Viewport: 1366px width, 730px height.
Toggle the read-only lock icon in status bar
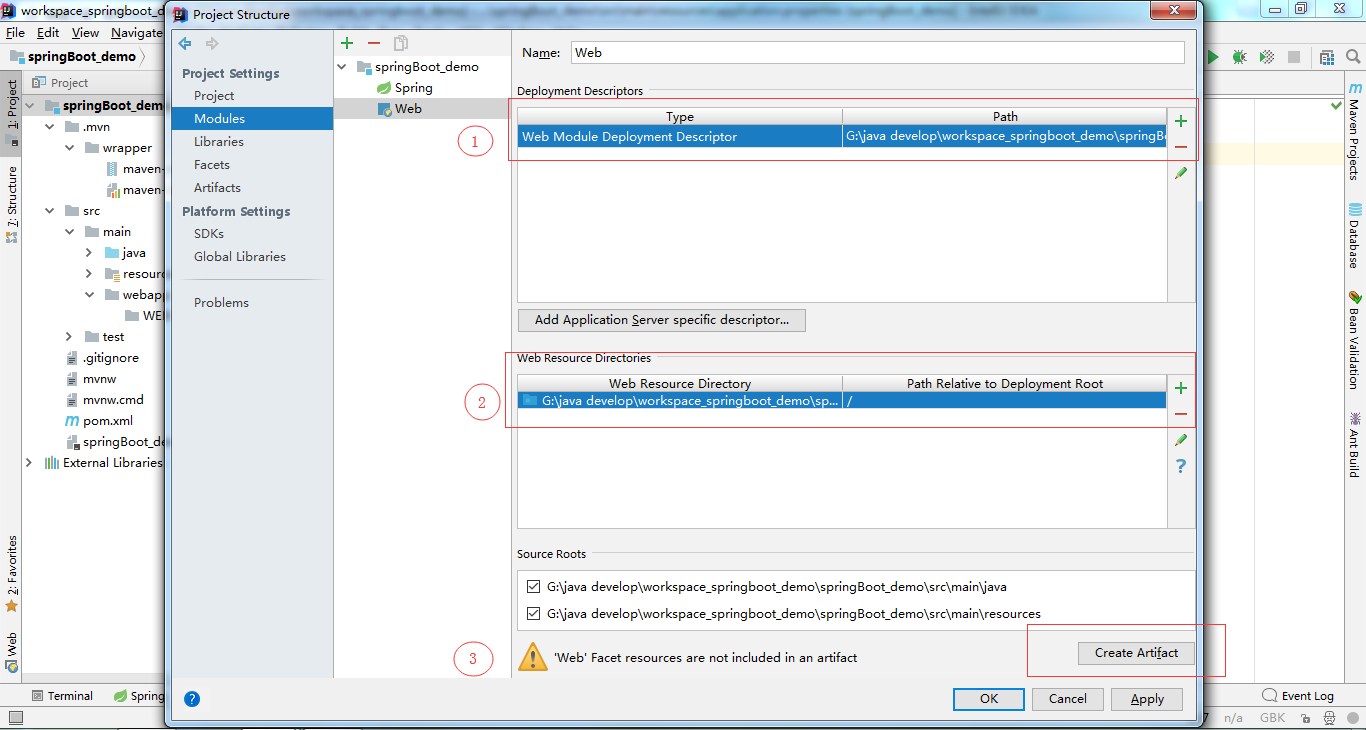click(1306, 718)
